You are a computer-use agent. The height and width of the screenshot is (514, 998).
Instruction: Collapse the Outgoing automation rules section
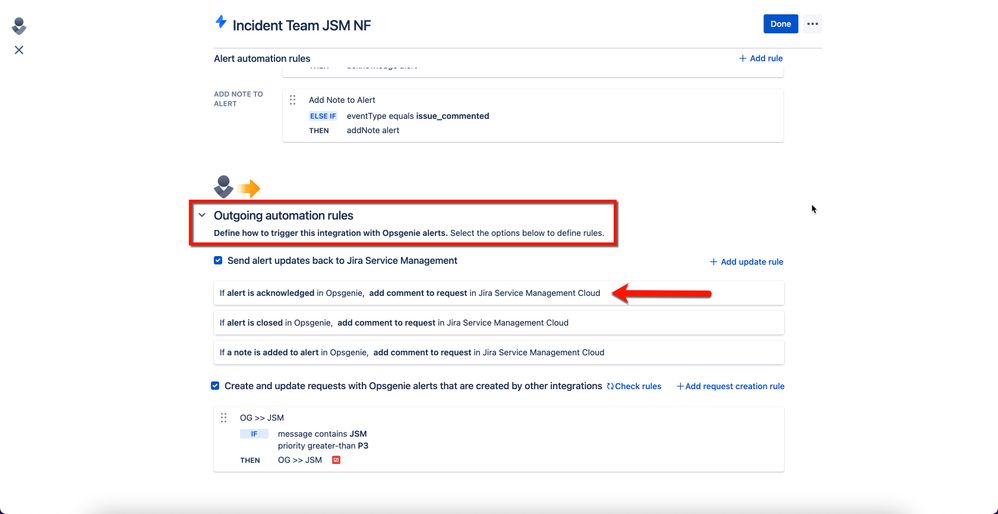point(202,216)
